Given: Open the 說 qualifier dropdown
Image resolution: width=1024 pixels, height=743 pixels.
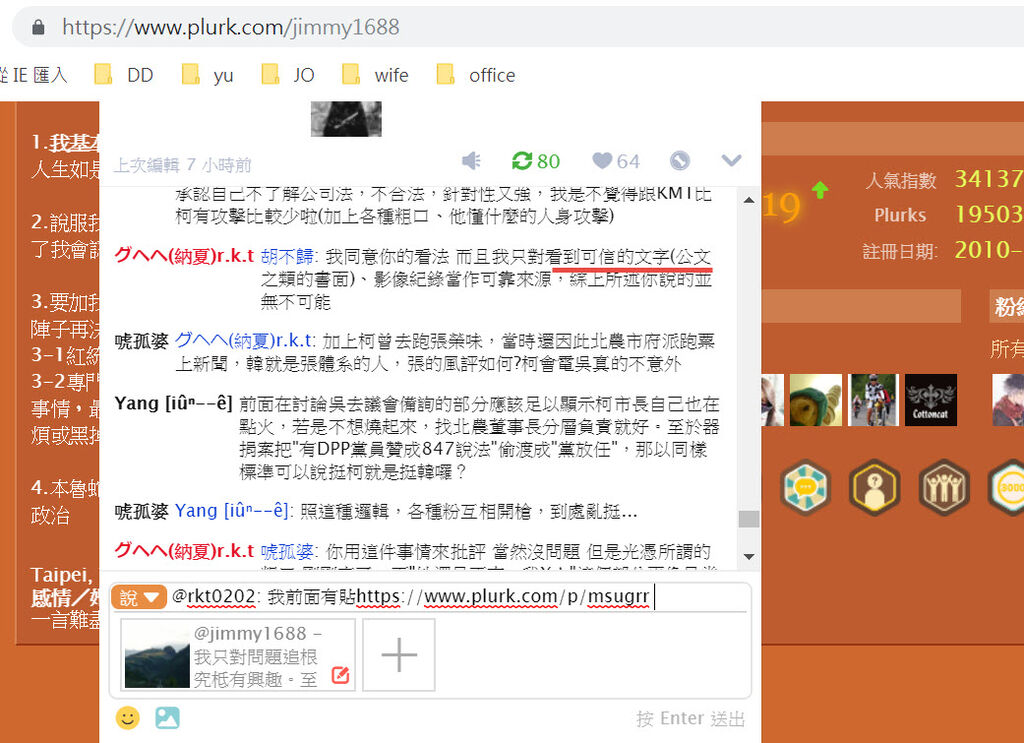Looking at the screenshot, I should point(139,597).
